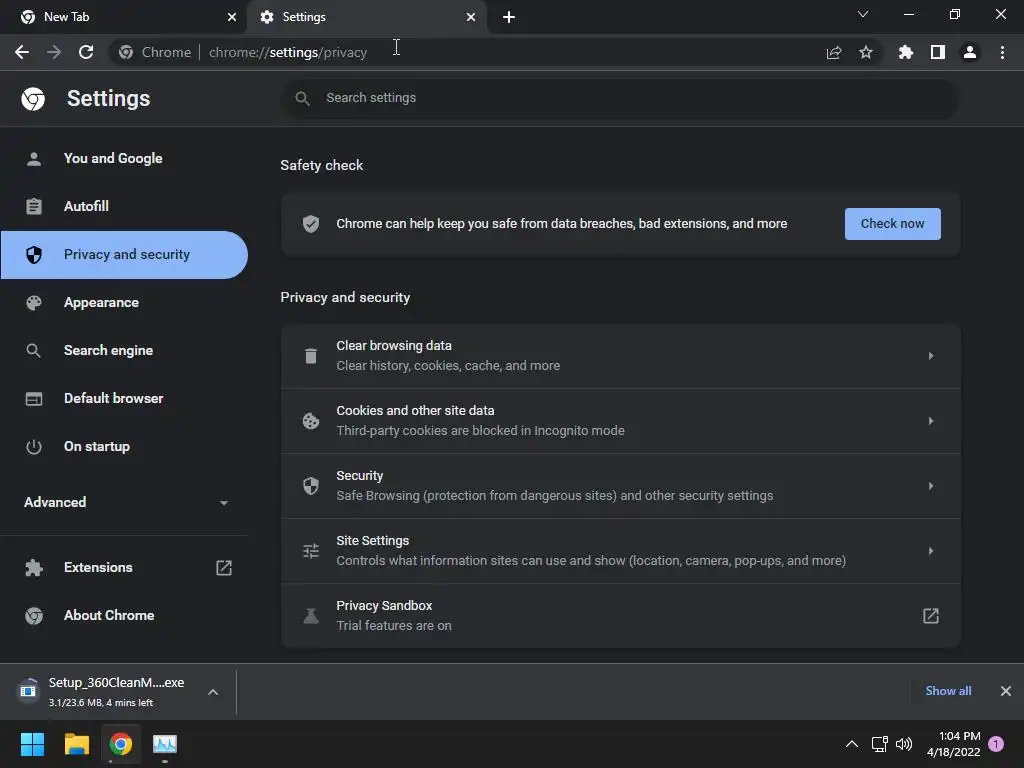Close the Settings tab
Screen dimensions: 1024x768
pyautogui.click(x=471, y=17)
